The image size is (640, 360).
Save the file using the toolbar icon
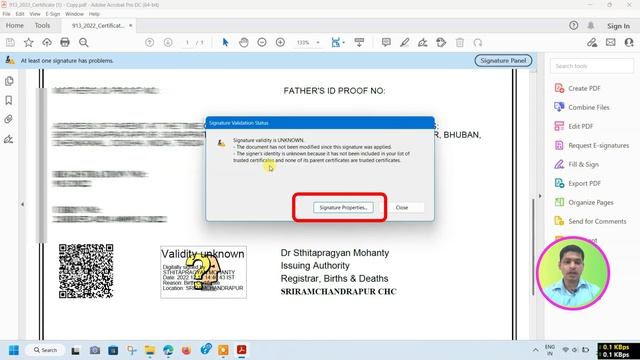10,42
